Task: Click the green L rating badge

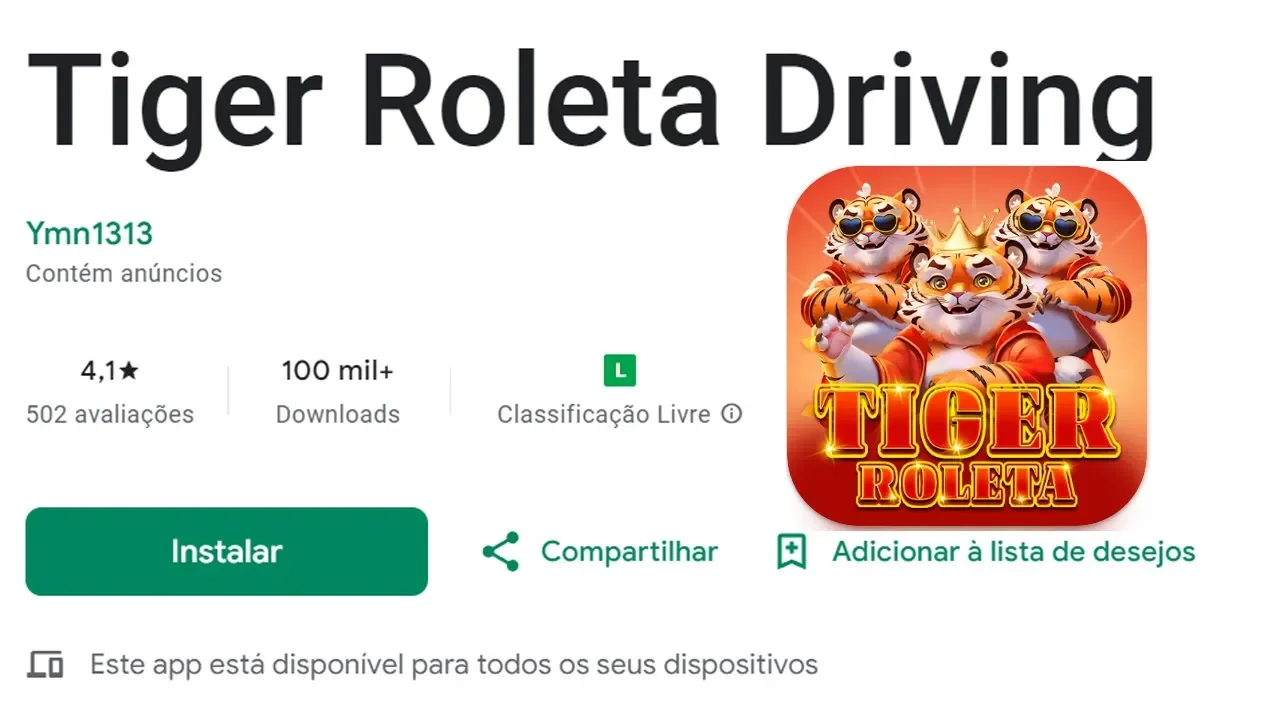Action: pyautogui.click(x=620, y=371)
